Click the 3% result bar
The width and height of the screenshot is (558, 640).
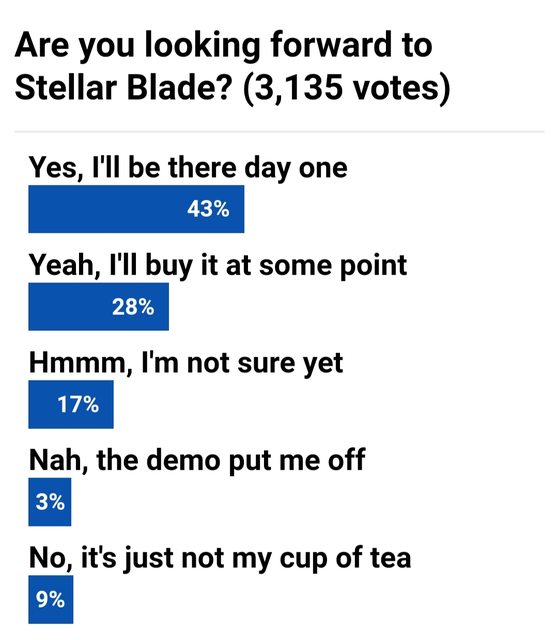click(50, 502)
